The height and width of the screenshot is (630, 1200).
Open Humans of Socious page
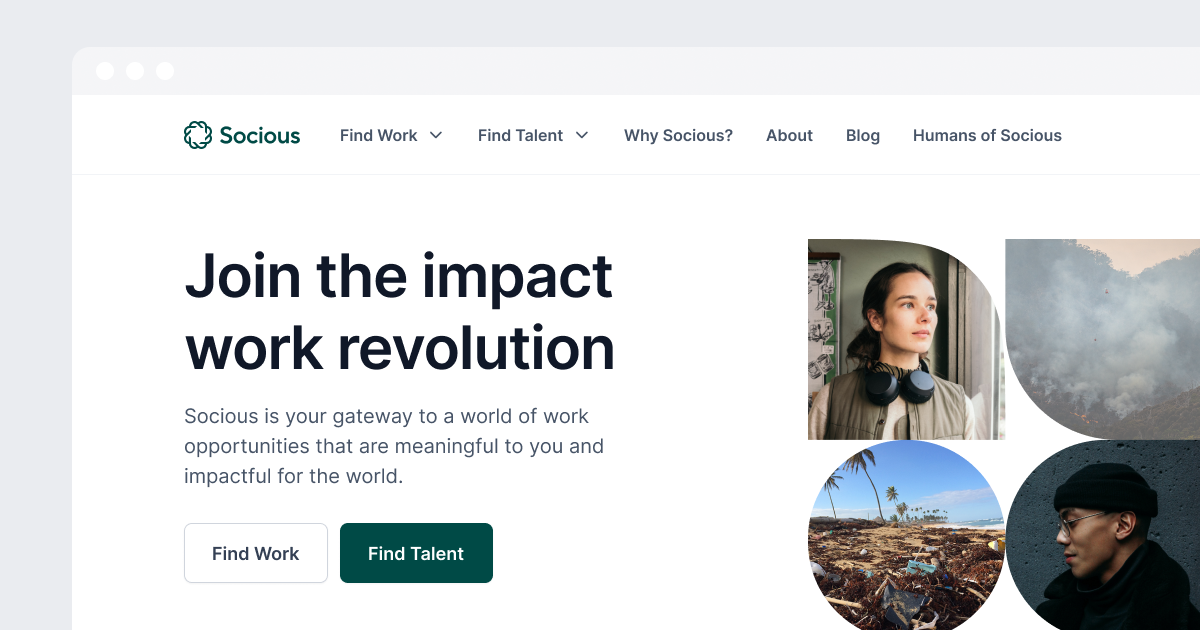[x=987, y=135]
